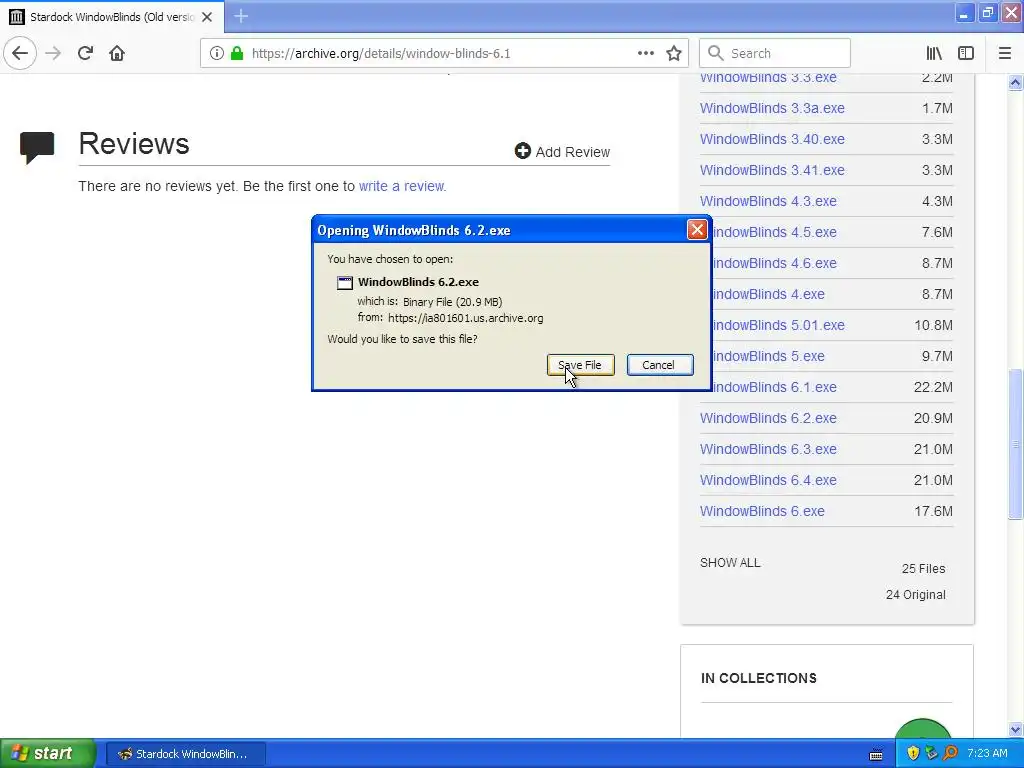The image size is (1024, 768).
Task: Open the Library icon in toolbar
Action: point(934,54)
